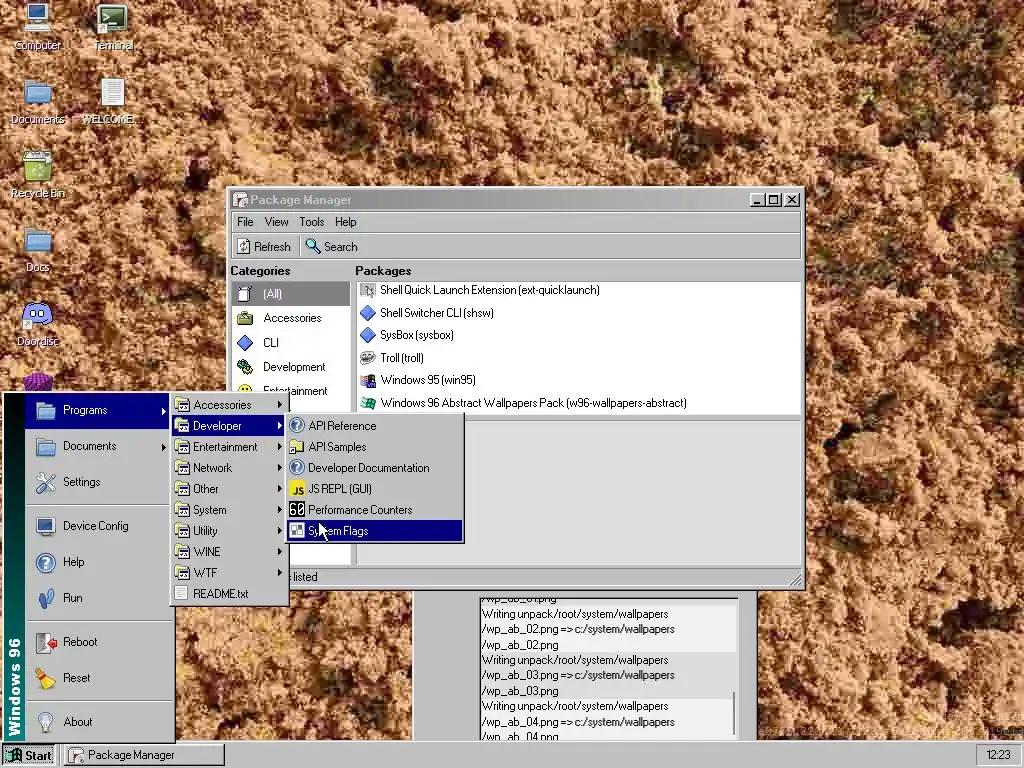Open the Docs folder desktop icon

click(x=37, y=249)
